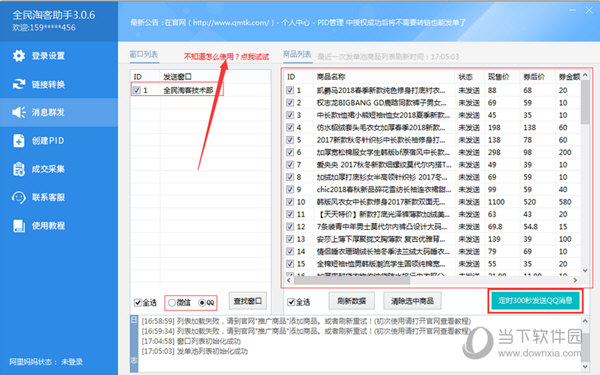This screenshot has width=600, height=375.
Task: Click the message broadcast megaphone icon
Action: click(x=19, y=112)
